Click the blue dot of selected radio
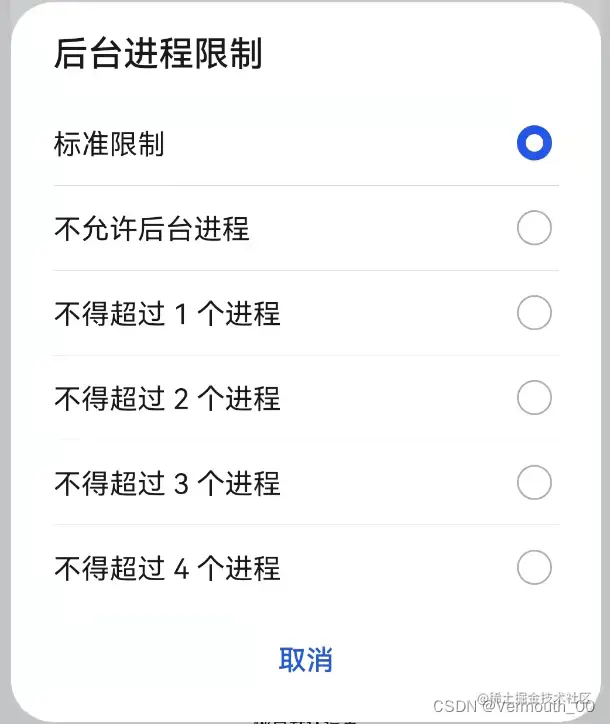This screenshot has height=724, width=610. coord(534,143)
